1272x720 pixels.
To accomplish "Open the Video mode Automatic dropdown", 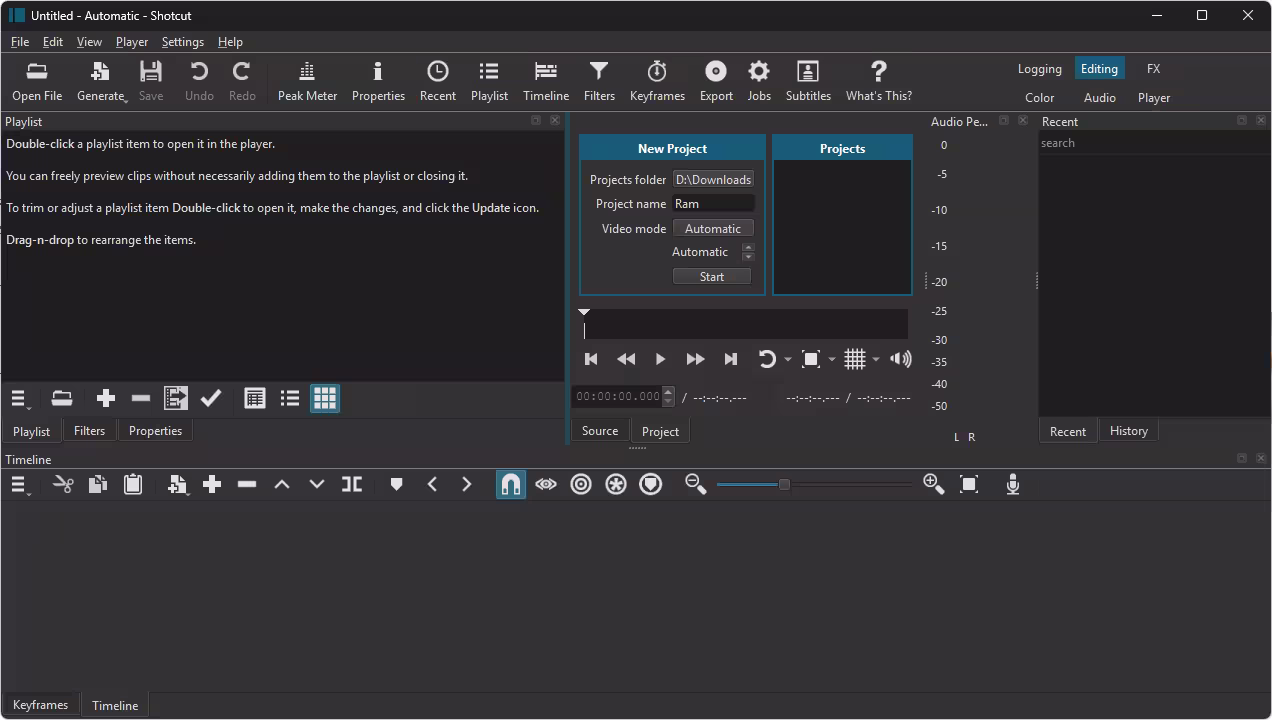I will click(713, 229).
